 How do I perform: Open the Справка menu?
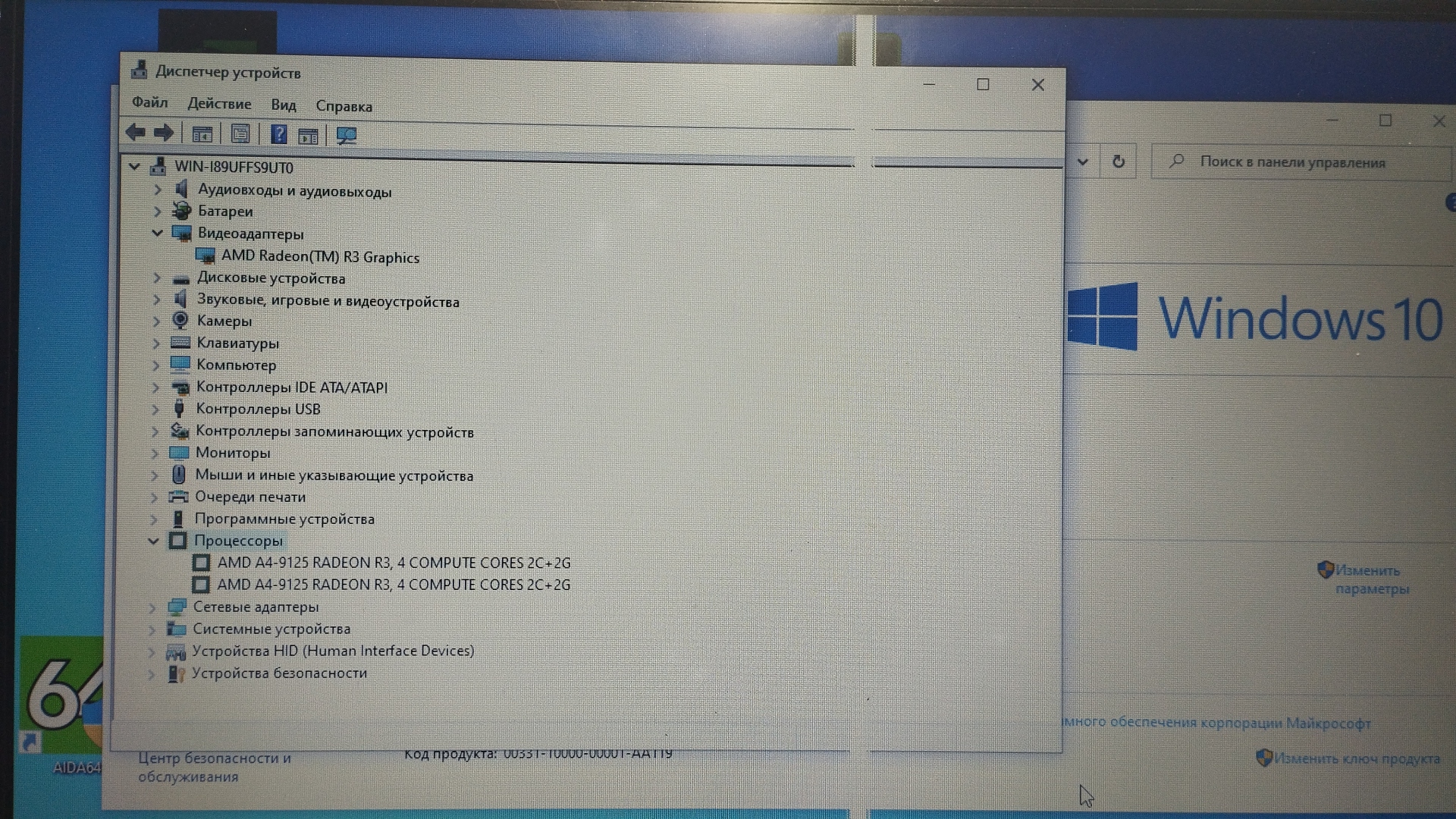tap(344, 106)
